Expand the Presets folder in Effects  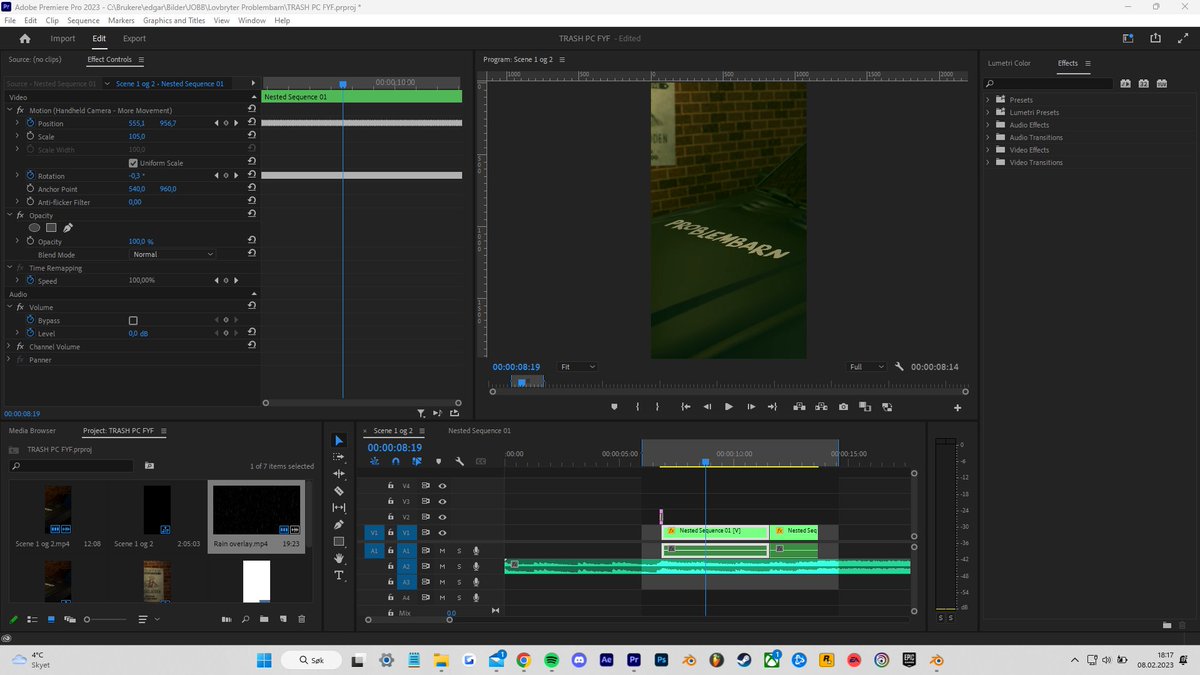pyautogui.click(x=988, y=100)
